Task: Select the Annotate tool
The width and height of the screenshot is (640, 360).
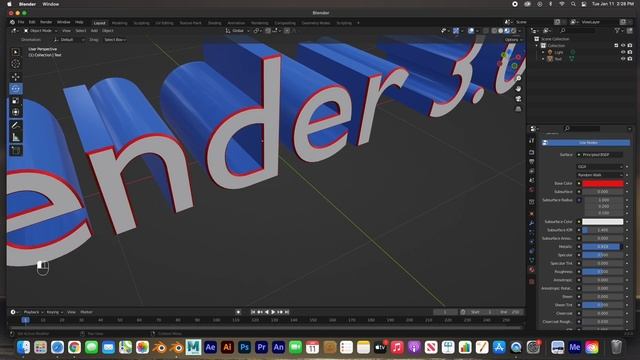Action: 16,125
